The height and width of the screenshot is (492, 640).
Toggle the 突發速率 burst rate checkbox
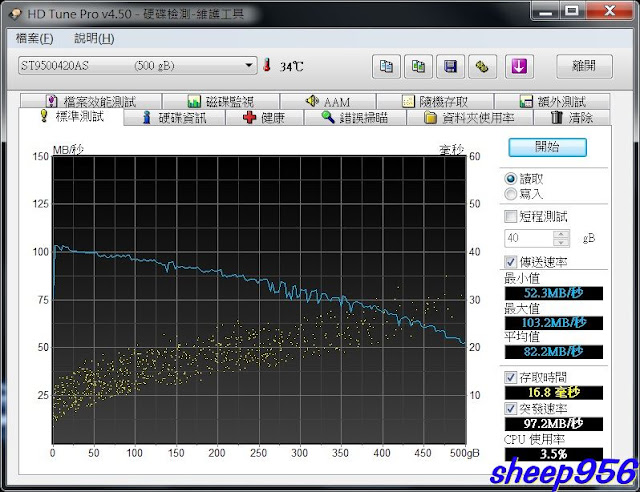tap(511, 408)
